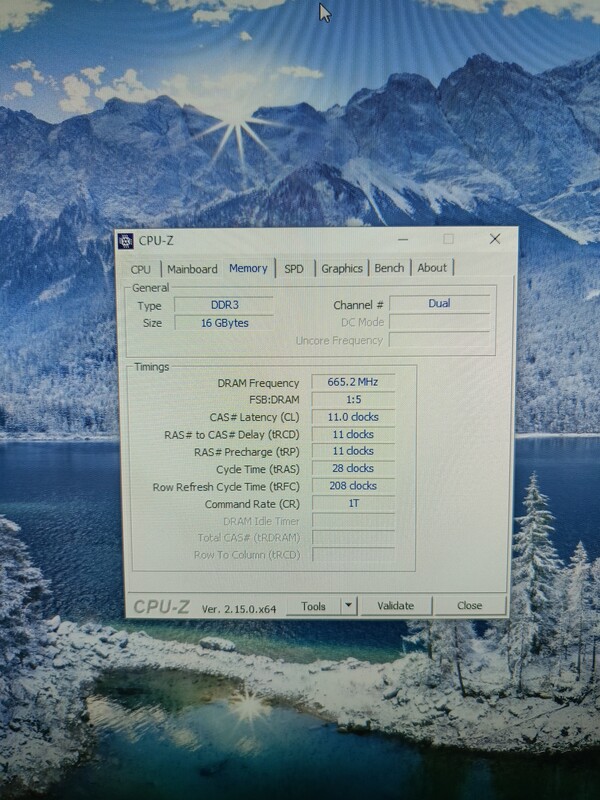Open the Graphics tab
Viewport: 600px width, 800px height.
342,268
